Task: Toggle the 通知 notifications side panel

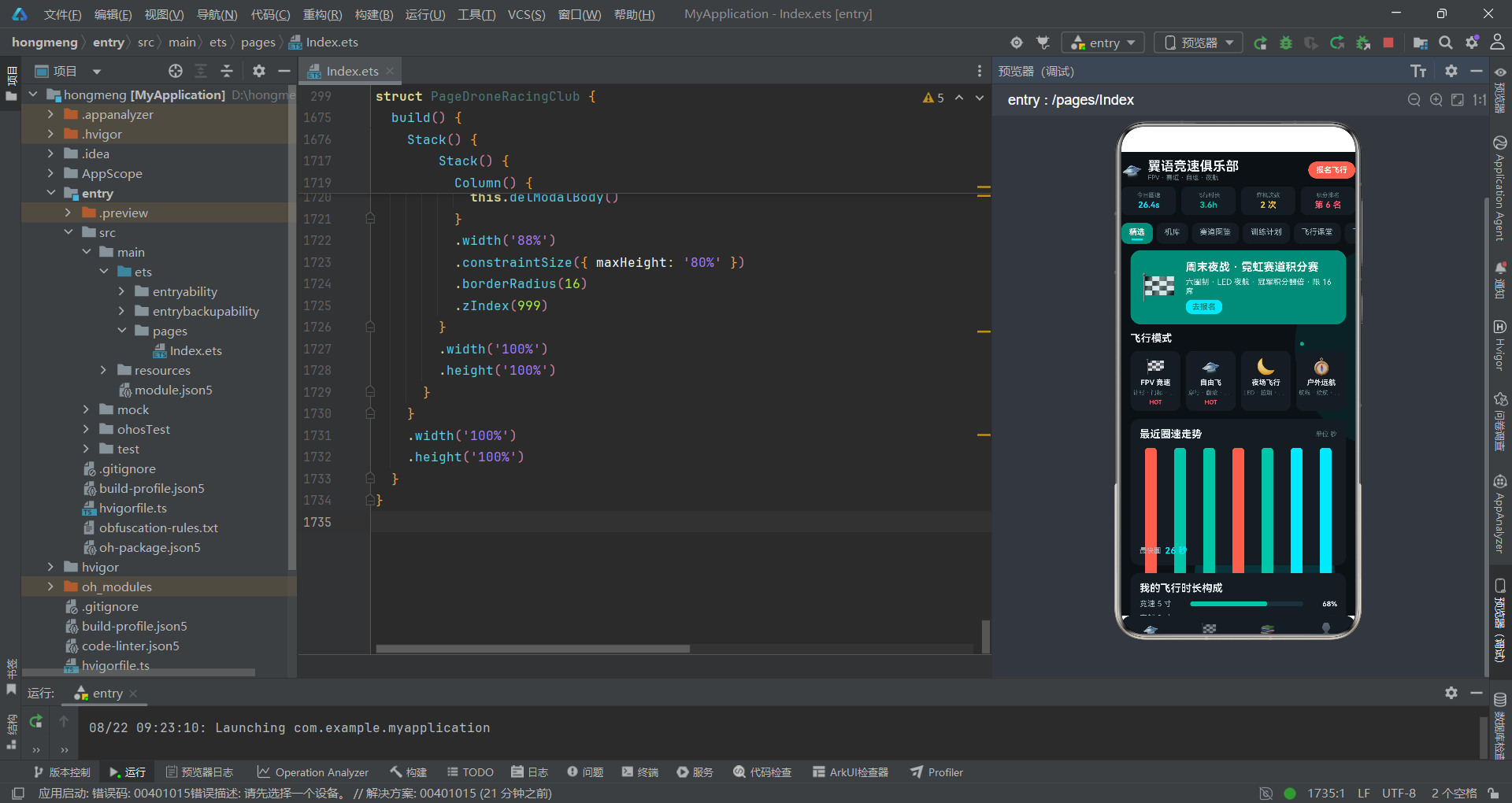Action: point(1500,280)
